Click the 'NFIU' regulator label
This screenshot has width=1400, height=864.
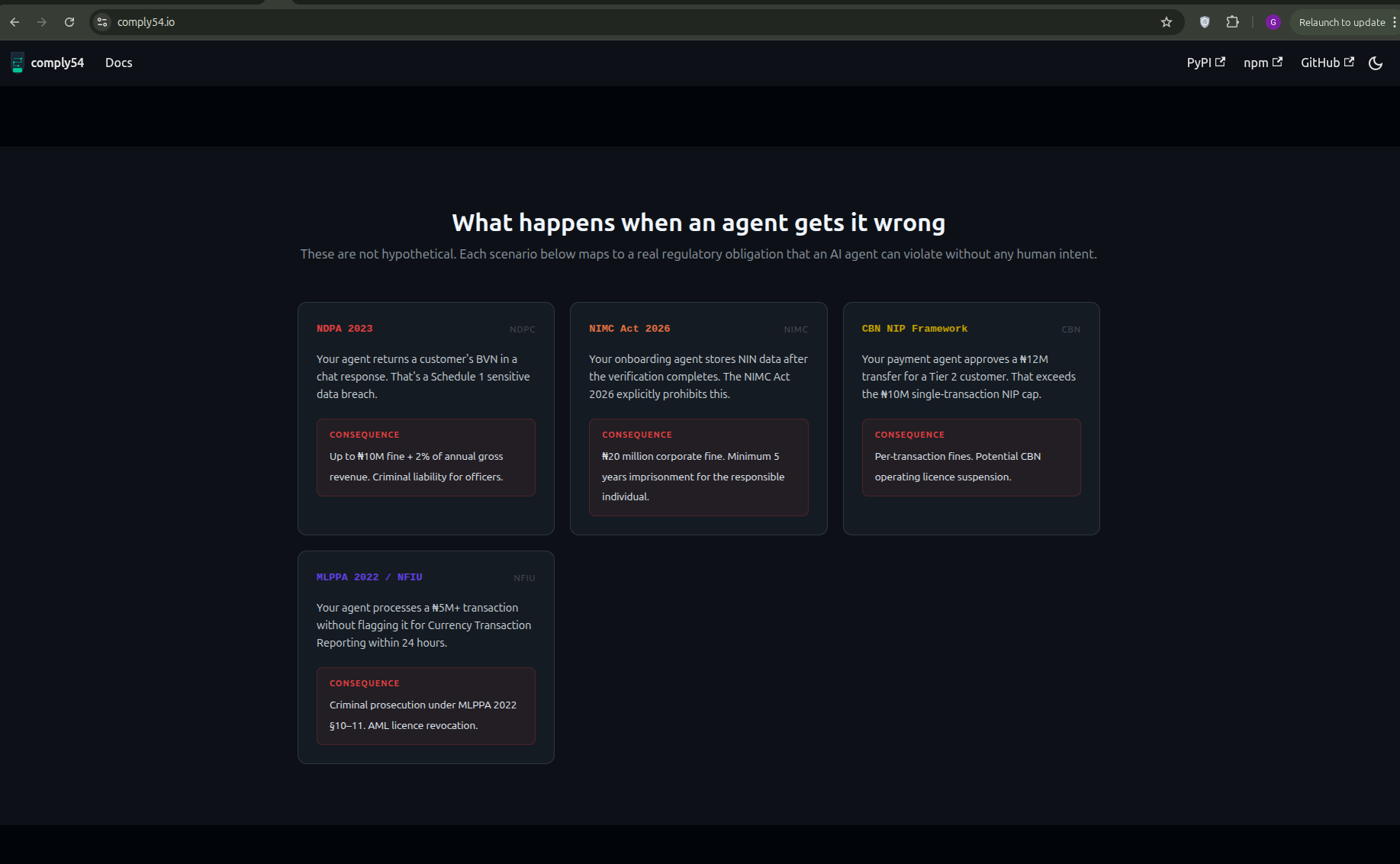click(524, 578)
